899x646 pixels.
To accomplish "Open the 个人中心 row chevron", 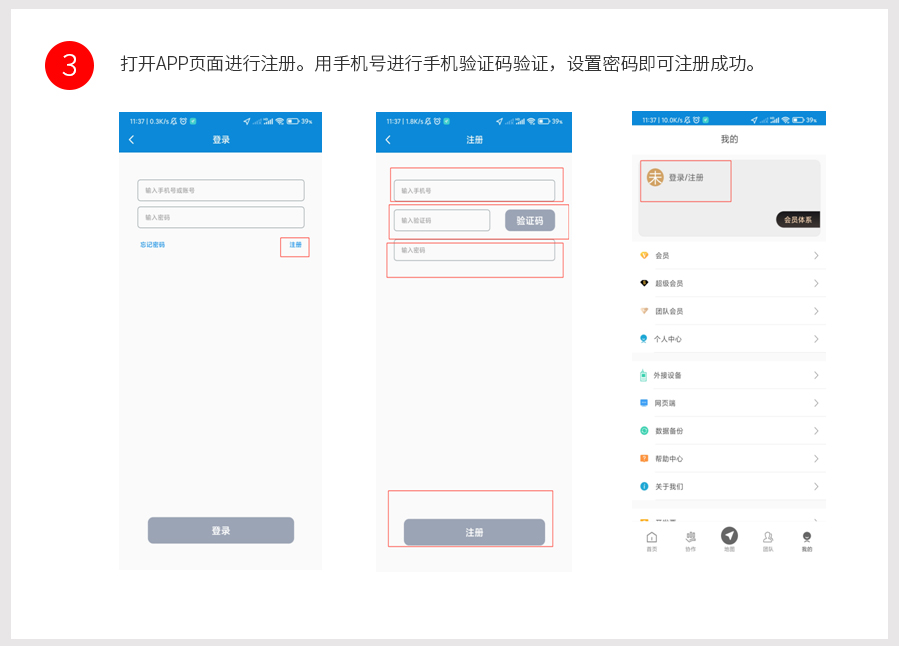I will pyautogui.click(x=816, y=339).
